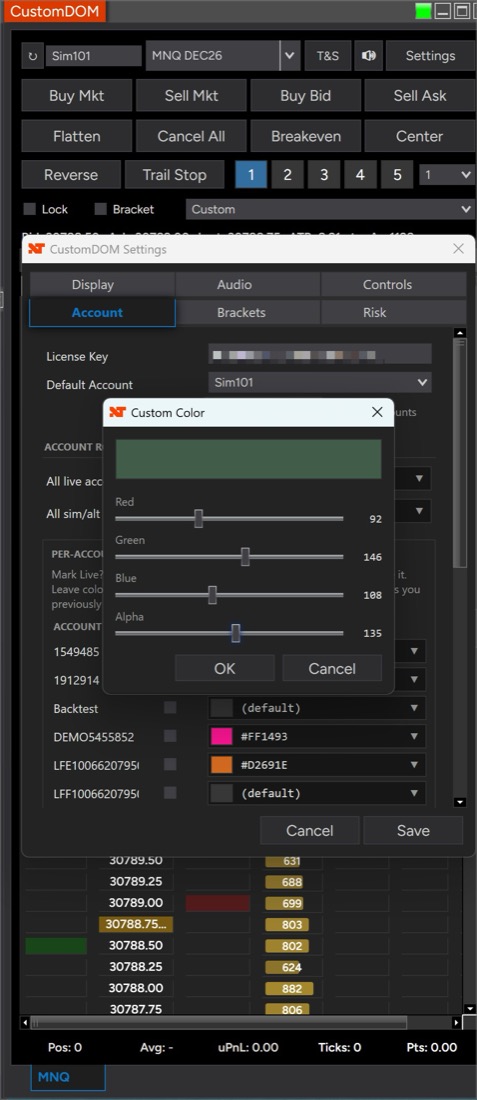Click the Trail Stop button
The width and height of the screenshot is (477, 1100).
coord(175,175)
